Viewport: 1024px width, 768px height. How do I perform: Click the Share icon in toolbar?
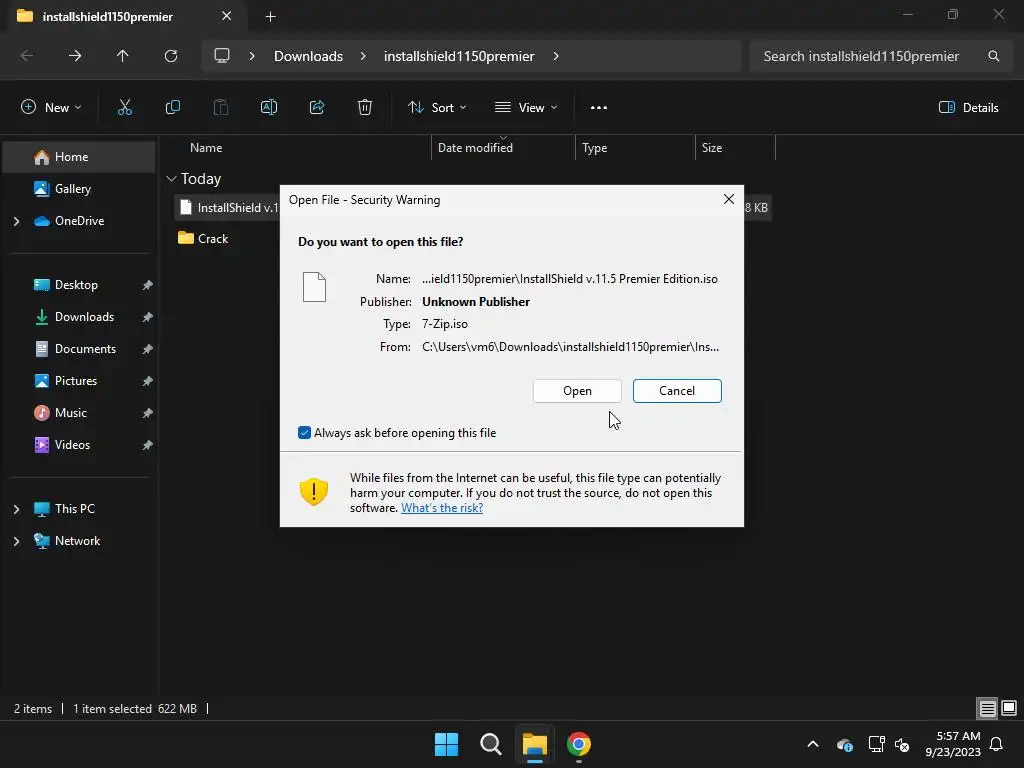pos(317,108)
